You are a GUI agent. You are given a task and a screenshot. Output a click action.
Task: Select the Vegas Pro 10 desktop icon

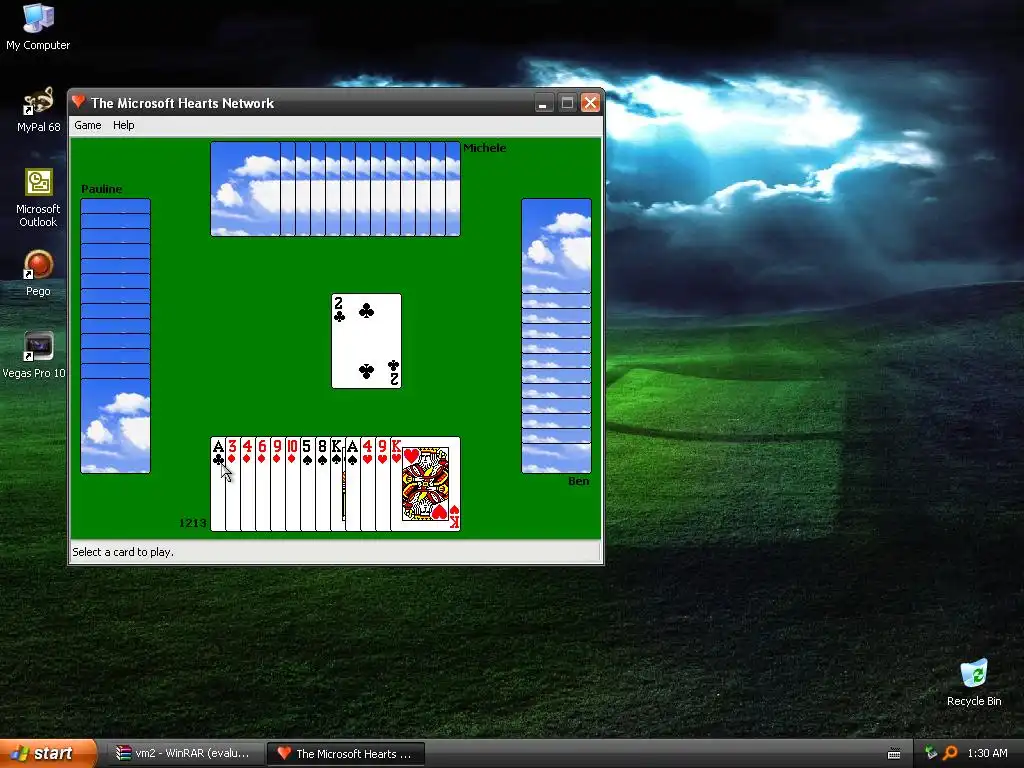click(34, 356)
